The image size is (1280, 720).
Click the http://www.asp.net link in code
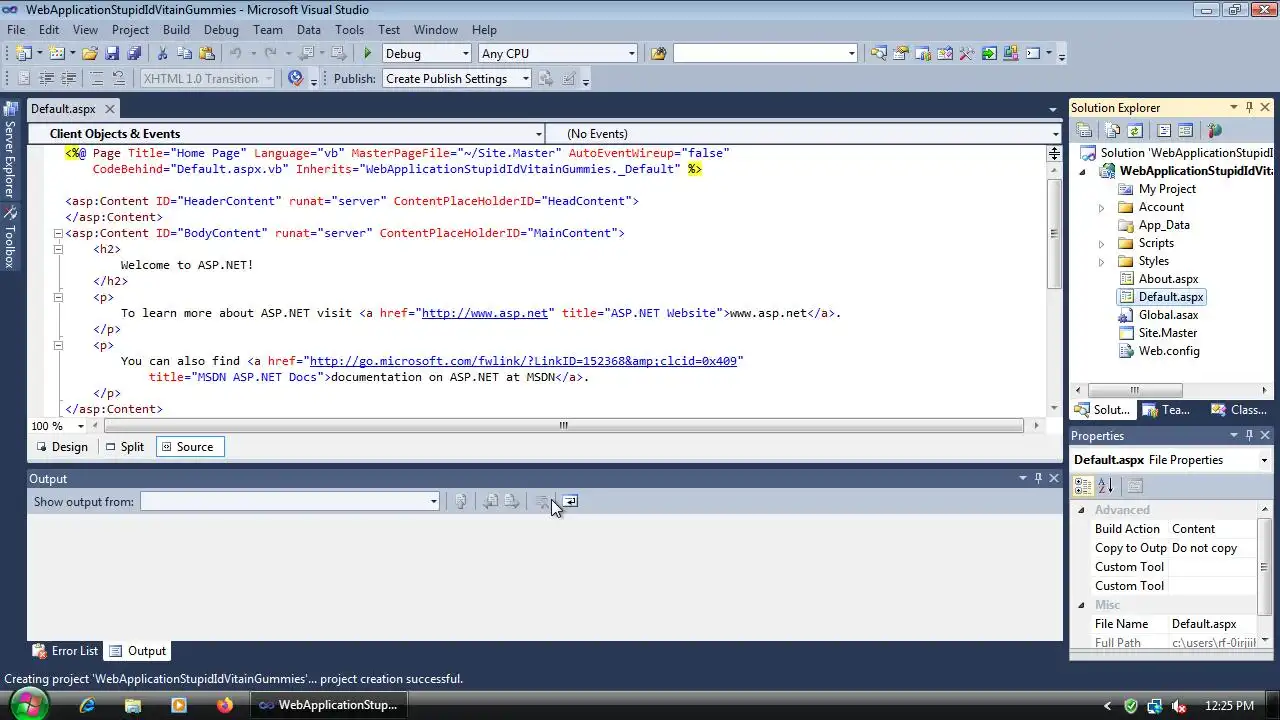(x=485, y=313)
